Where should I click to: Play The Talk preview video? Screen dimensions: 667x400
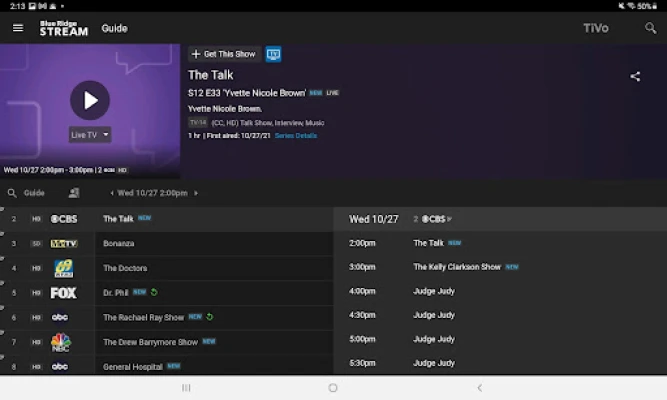[x=90, y=100]
